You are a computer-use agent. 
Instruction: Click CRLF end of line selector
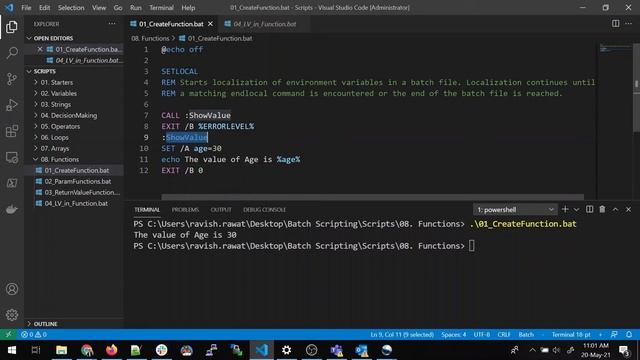[504, 335]
